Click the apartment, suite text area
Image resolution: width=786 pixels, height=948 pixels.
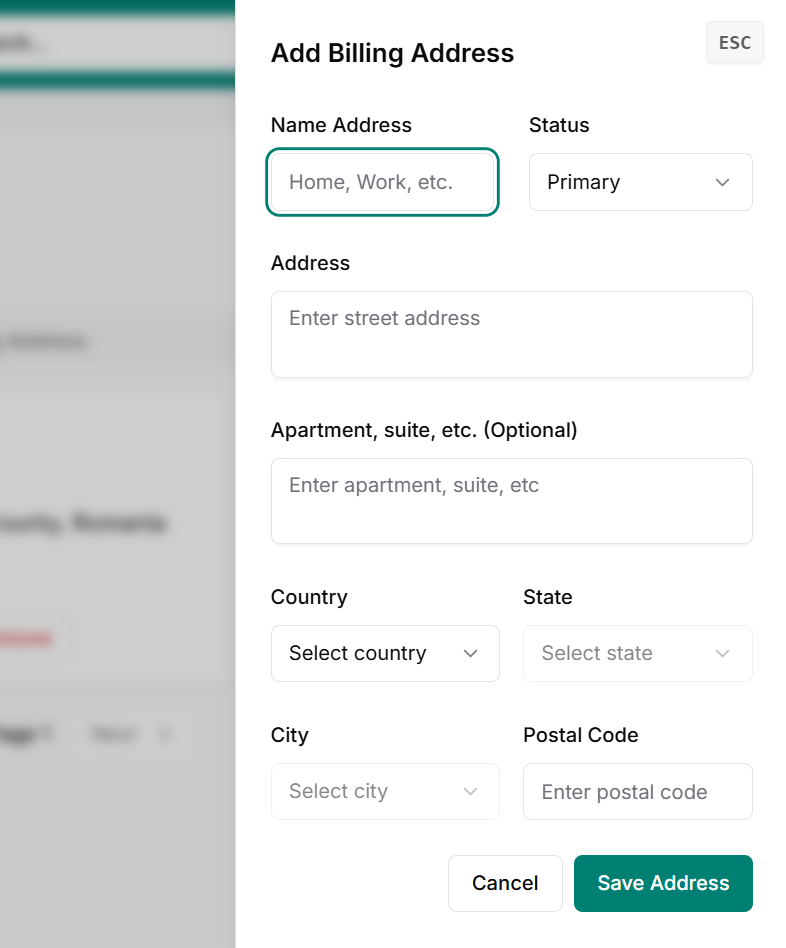(511, 501)
